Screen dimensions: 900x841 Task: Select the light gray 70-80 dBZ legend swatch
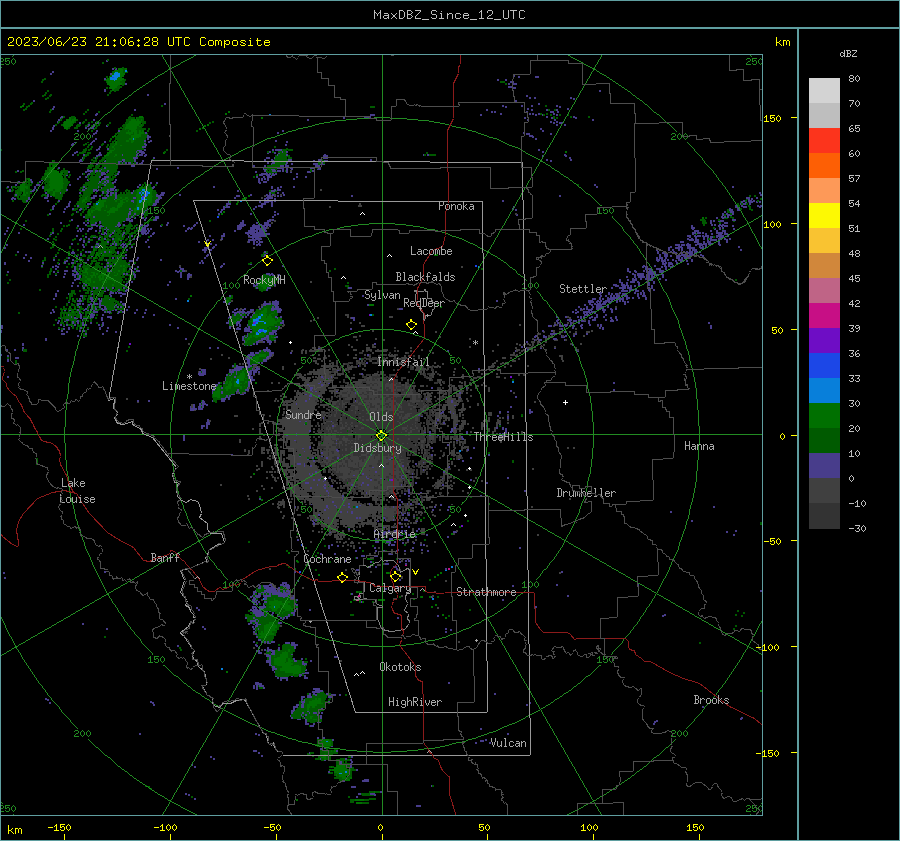click(x=824, y=91)
